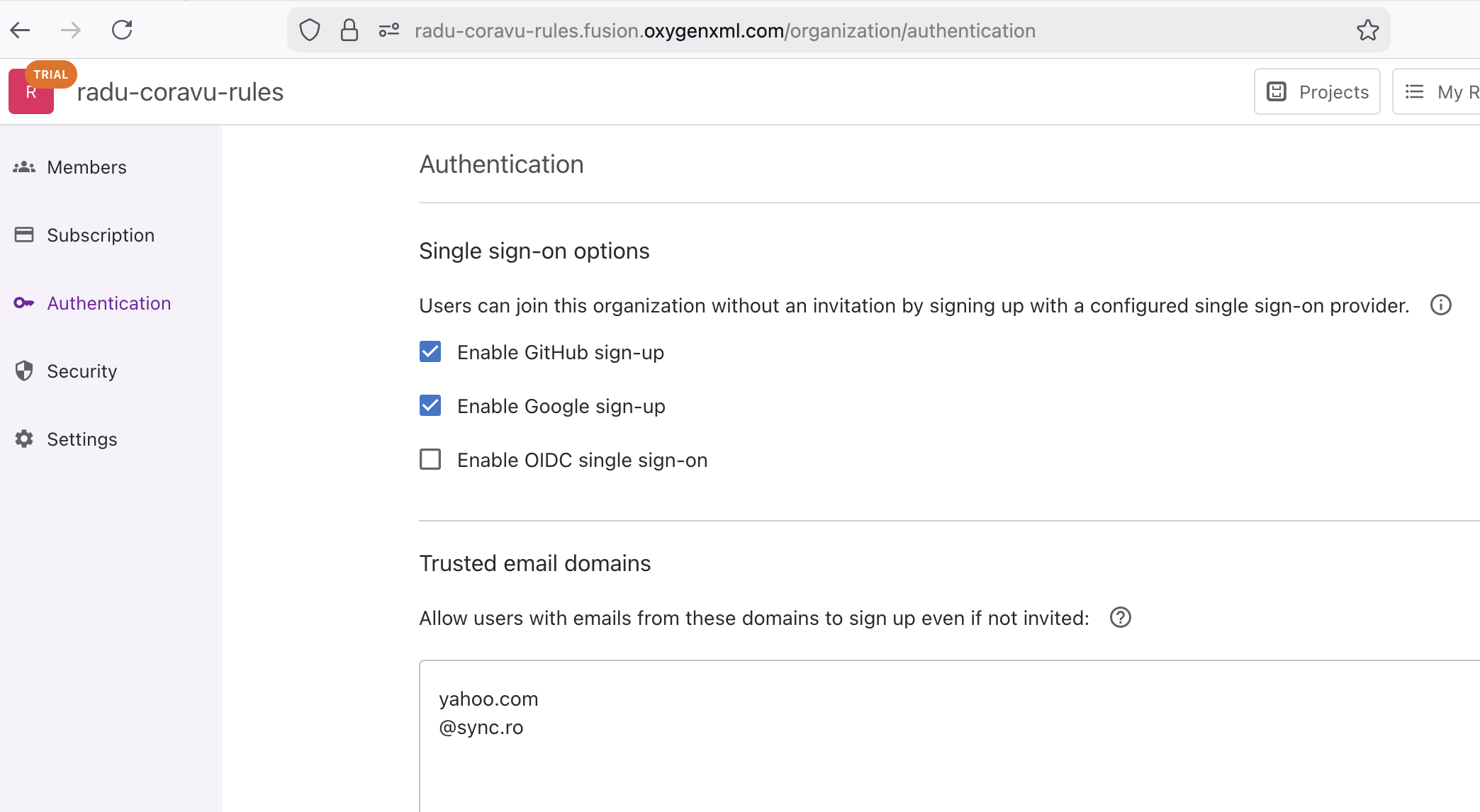Disable GitHub sign-up checkbox
This screenshot has width=1480, height=812.
tap(430, 352)
